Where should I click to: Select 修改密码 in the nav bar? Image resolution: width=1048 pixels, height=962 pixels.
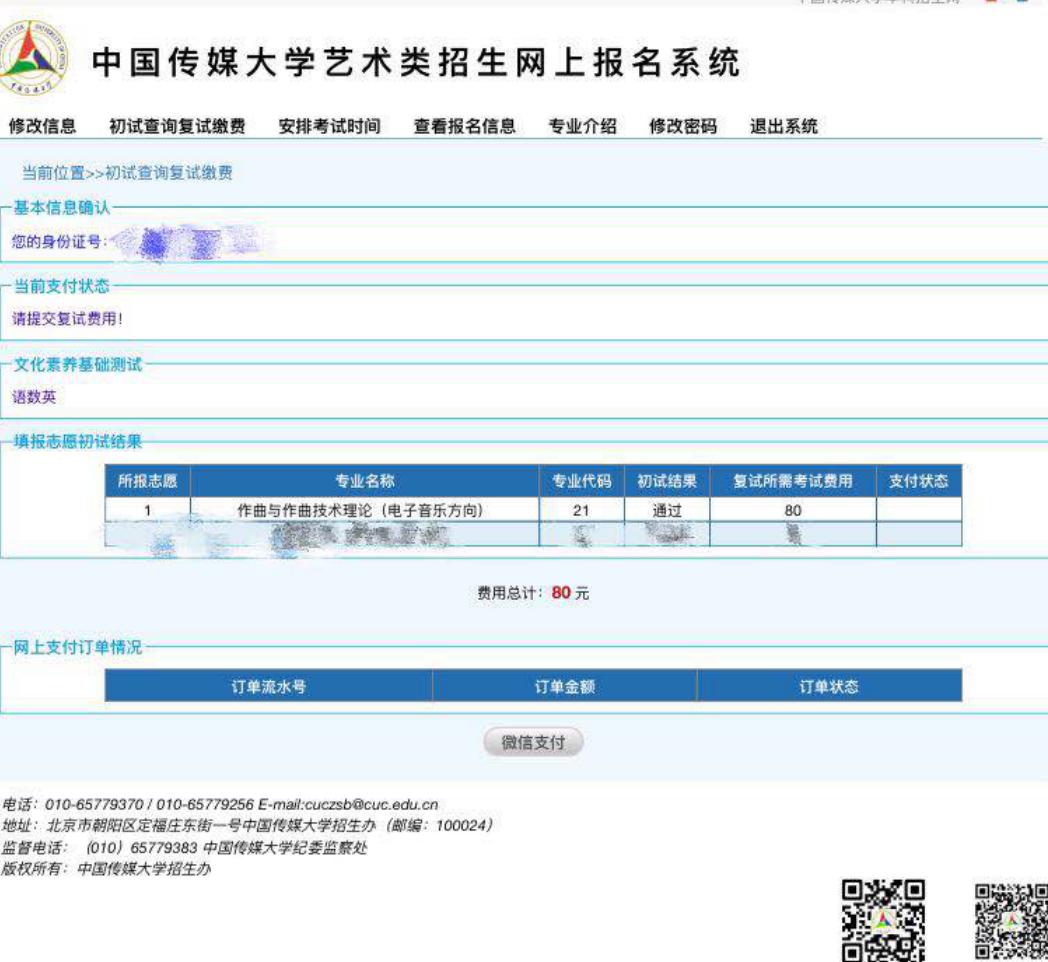click(683, 126)
